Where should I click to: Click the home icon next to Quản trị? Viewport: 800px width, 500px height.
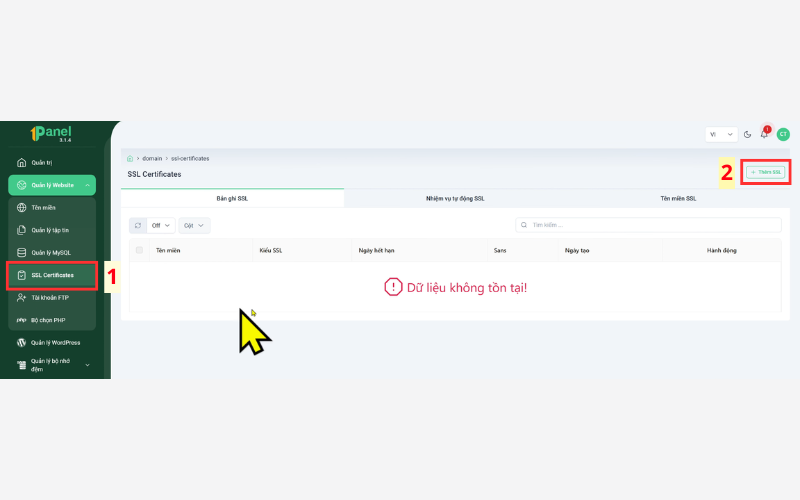point(21,163)
